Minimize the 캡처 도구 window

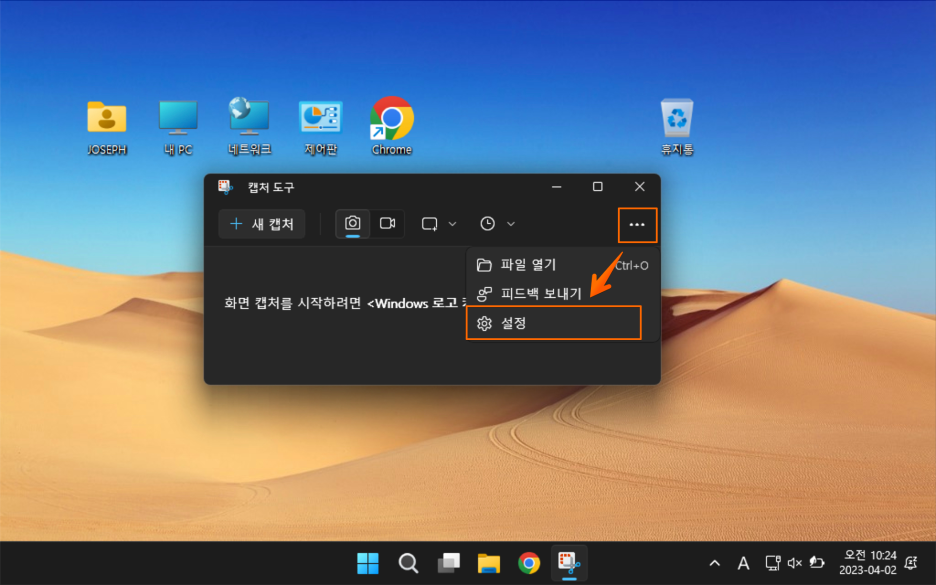coord(556,187)
